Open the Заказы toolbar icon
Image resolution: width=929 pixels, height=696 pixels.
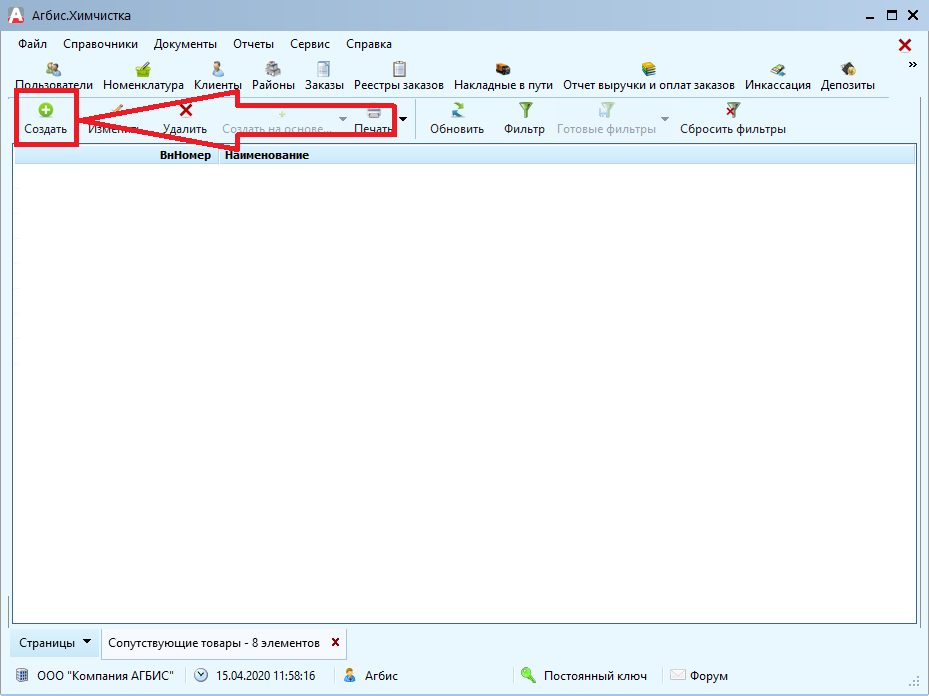tap(324, 76)
